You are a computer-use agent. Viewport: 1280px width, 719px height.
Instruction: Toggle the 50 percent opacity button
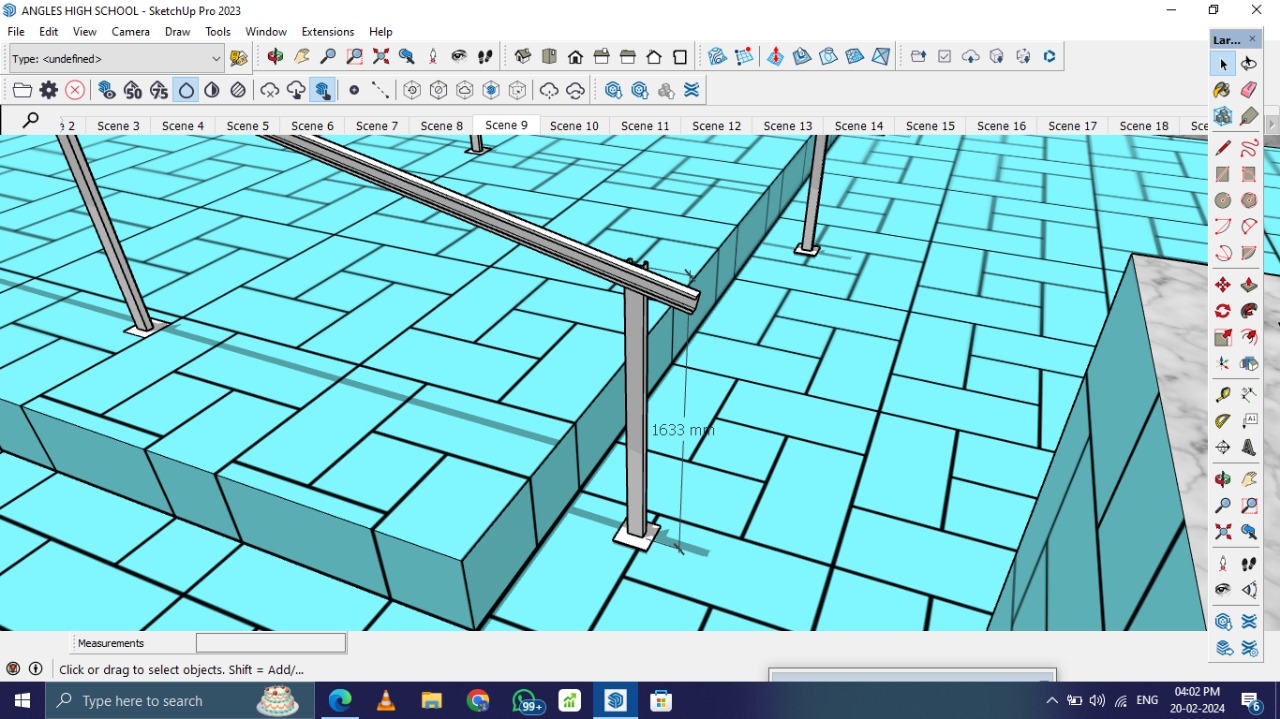133,91
